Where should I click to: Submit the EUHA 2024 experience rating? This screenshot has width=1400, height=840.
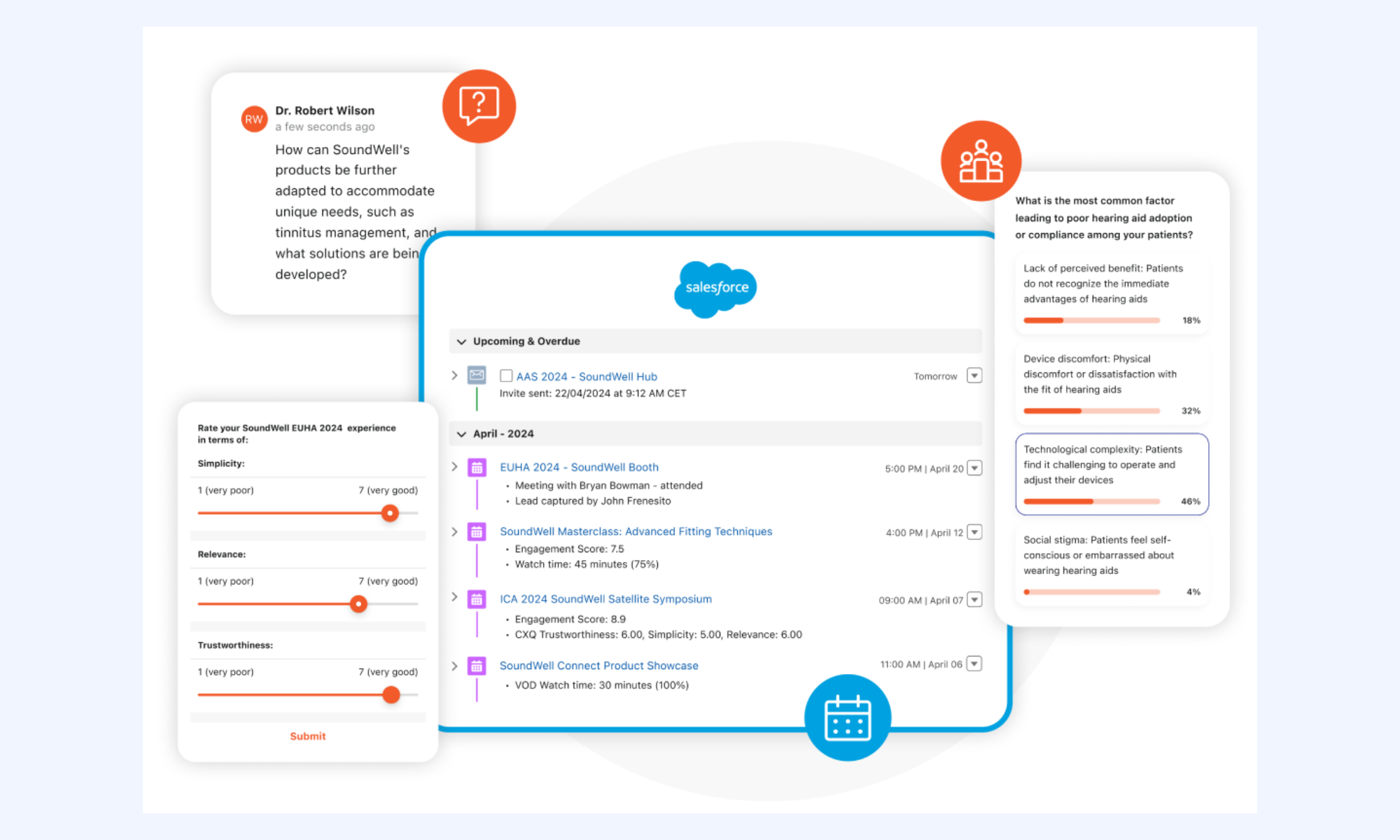308,736
